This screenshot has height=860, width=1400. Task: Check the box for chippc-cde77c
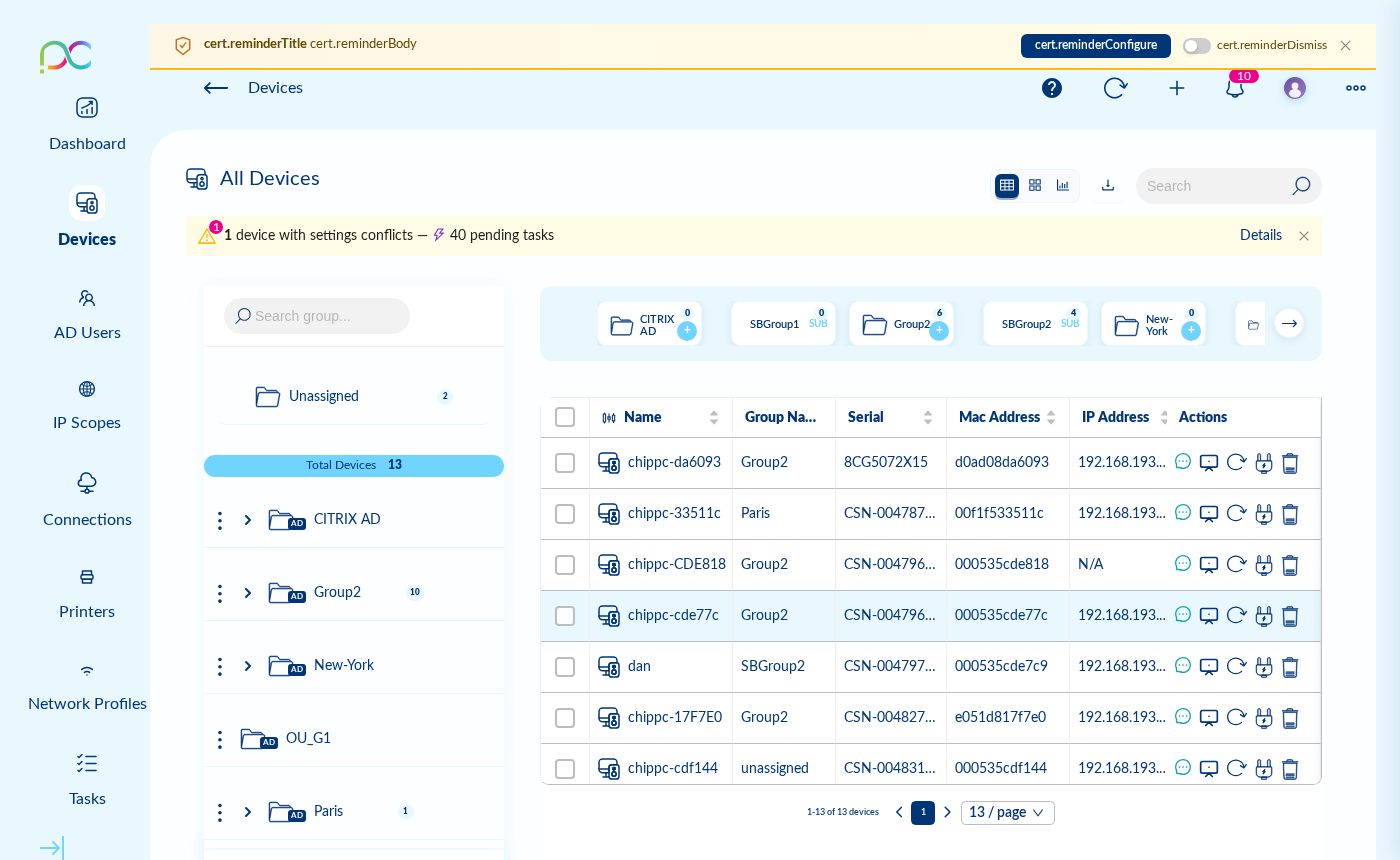[565, 616]
